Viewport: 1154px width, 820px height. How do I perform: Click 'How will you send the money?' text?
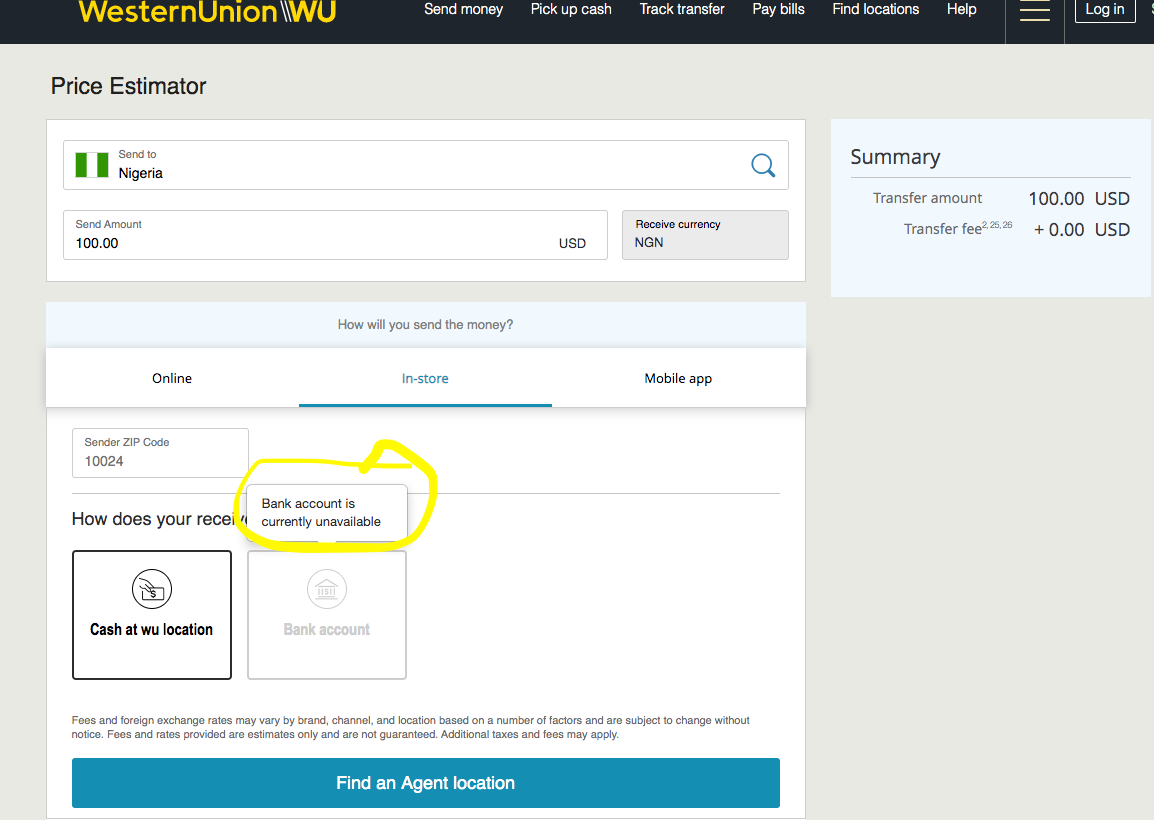coord(425,325)
